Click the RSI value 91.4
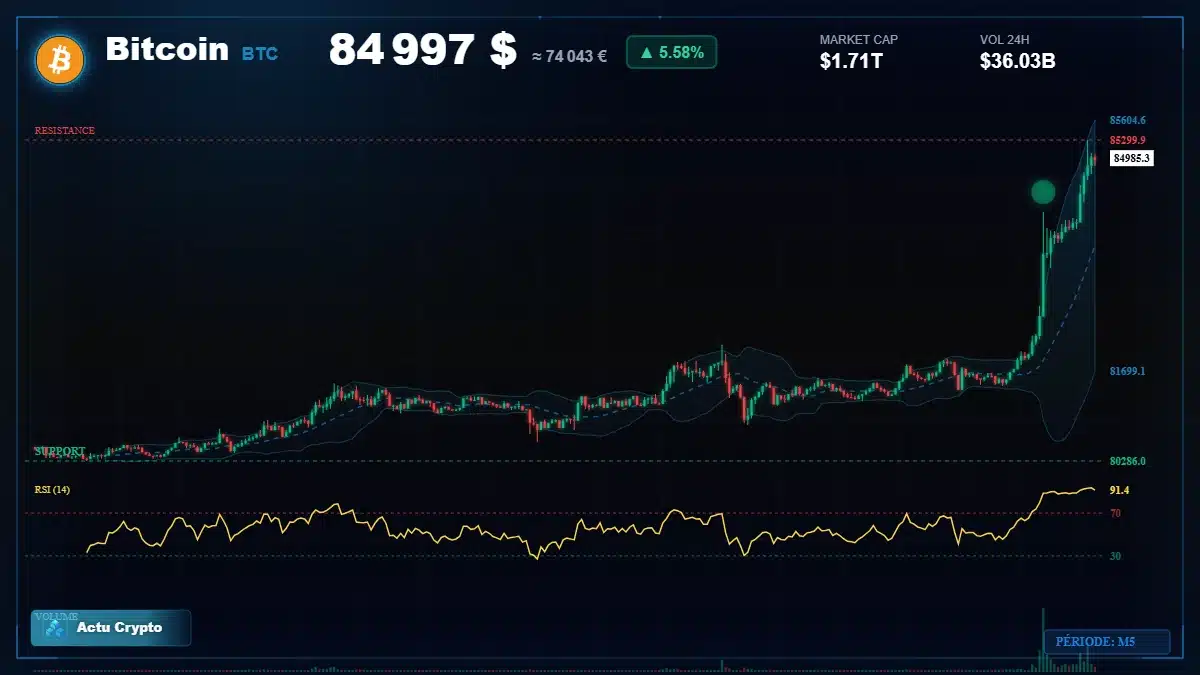The image size is (1200, 675). click(1118, 490)
